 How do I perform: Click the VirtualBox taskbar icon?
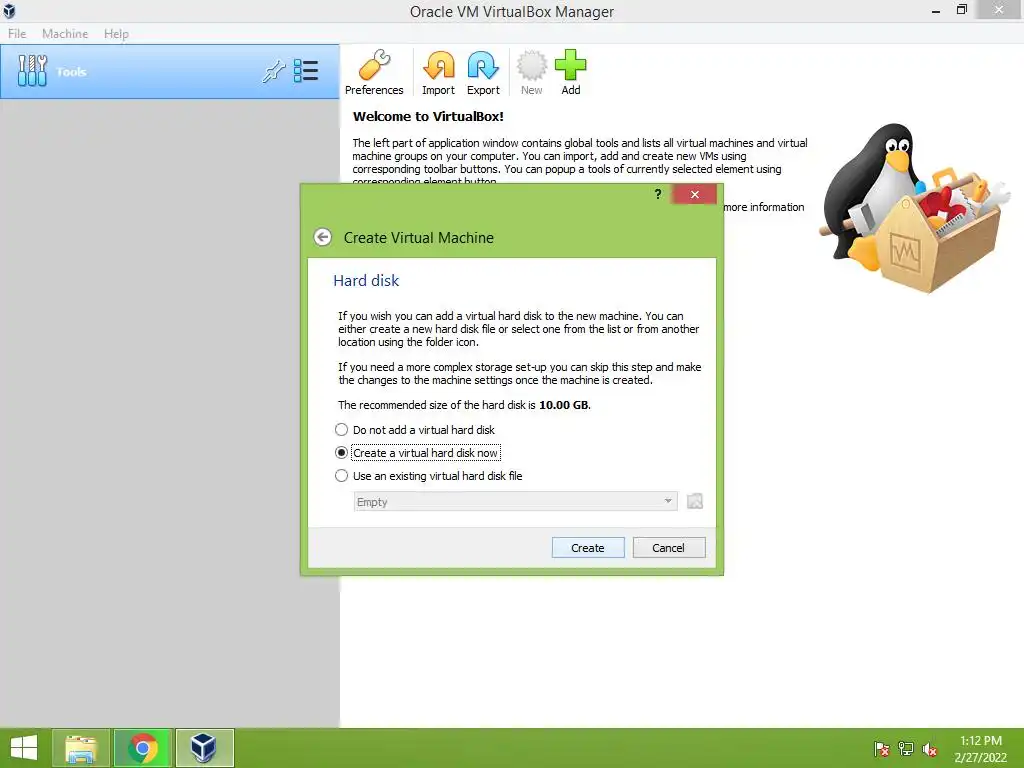coord(204,748)
